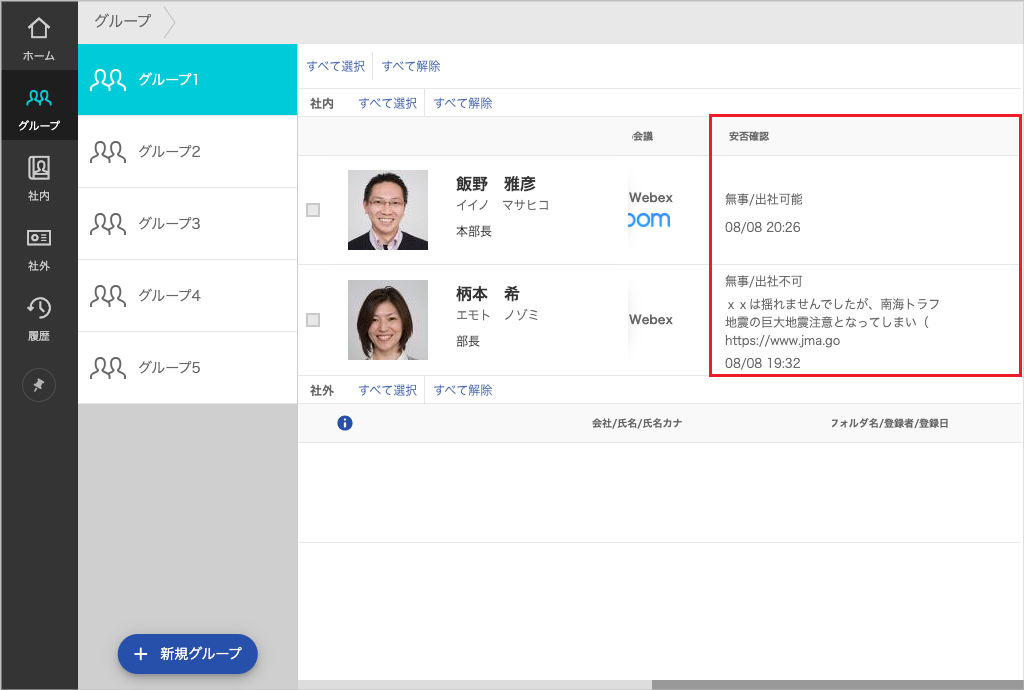Click the Webex link for 柄本 希
This screenshot has height=690, width=1024.
[650, 320]
